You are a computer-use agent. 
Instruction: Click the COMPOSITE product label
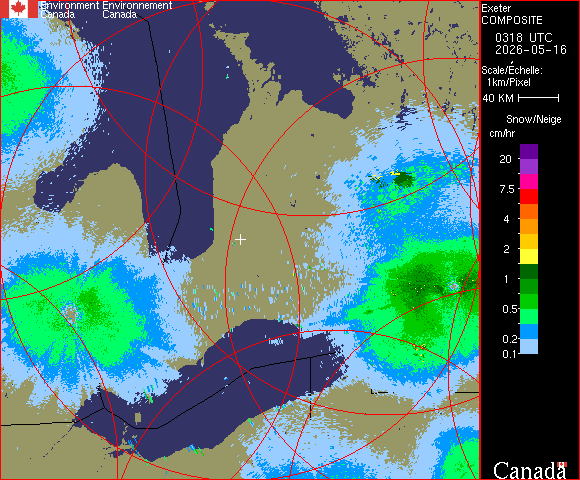[512, 20]
